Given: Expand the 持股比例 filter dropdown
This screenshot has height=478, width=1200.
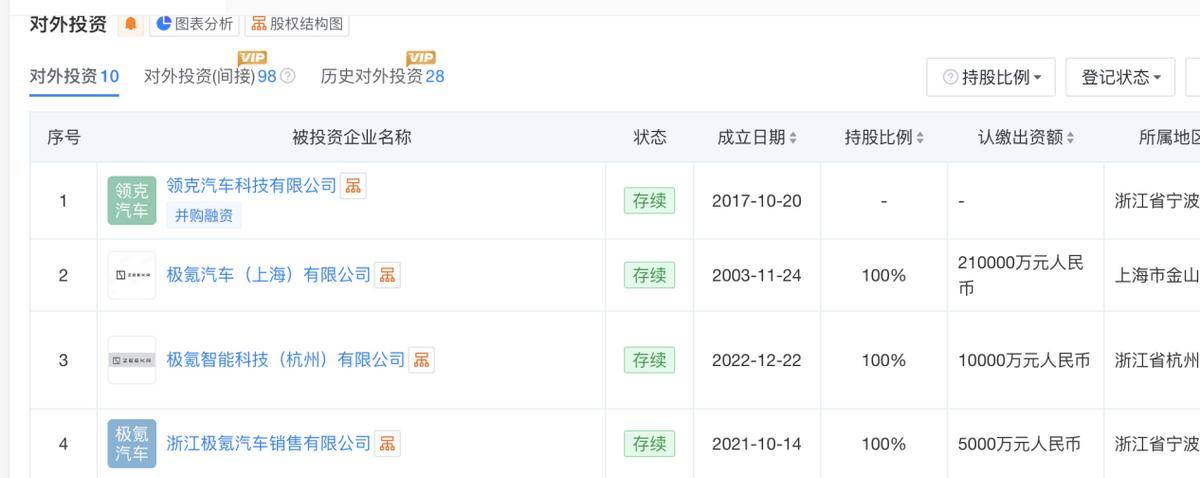Looking at the screenshot, I should click(991, 77).
